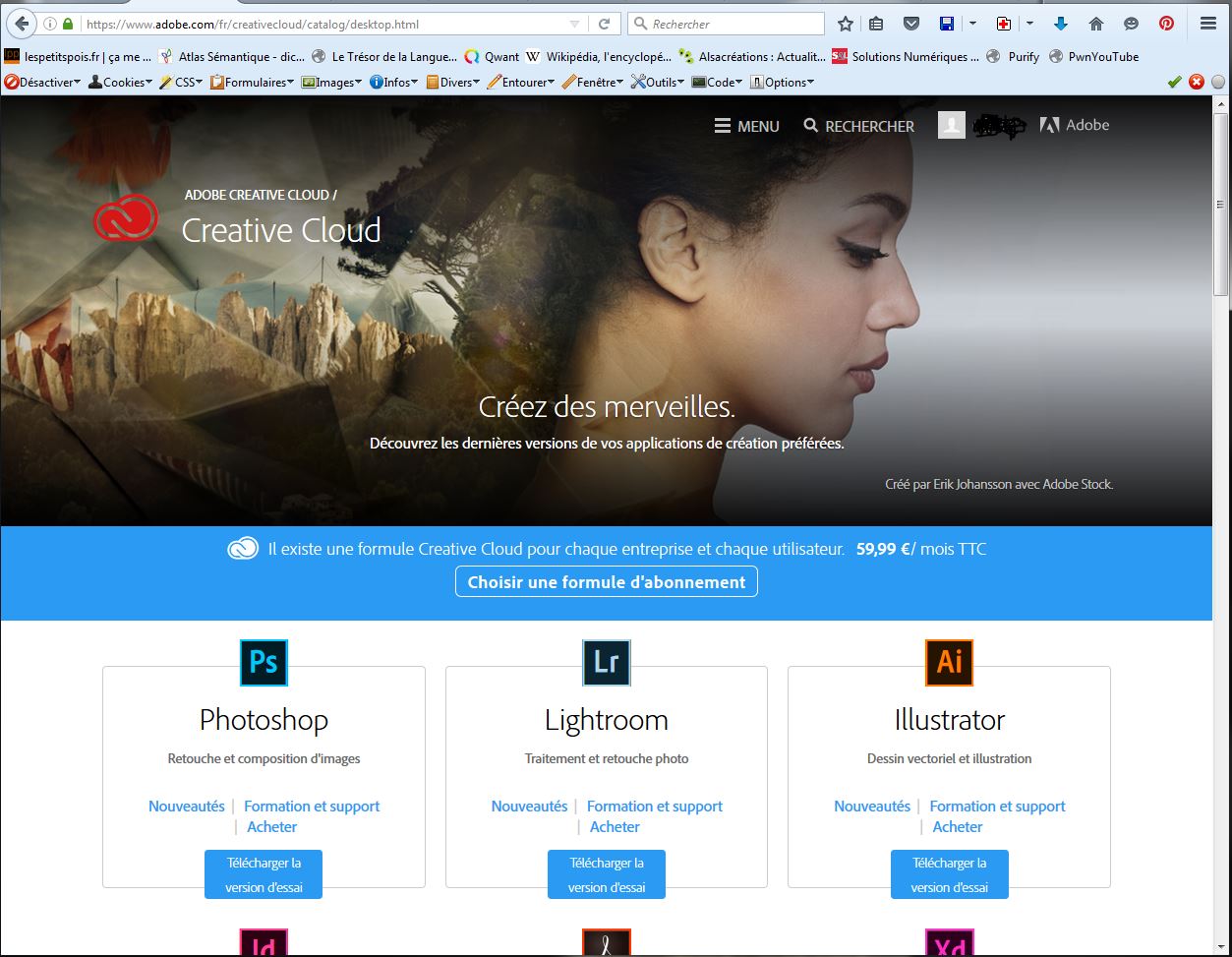Expand the URL bar history dropdown arrow

(x=575, y=24)
